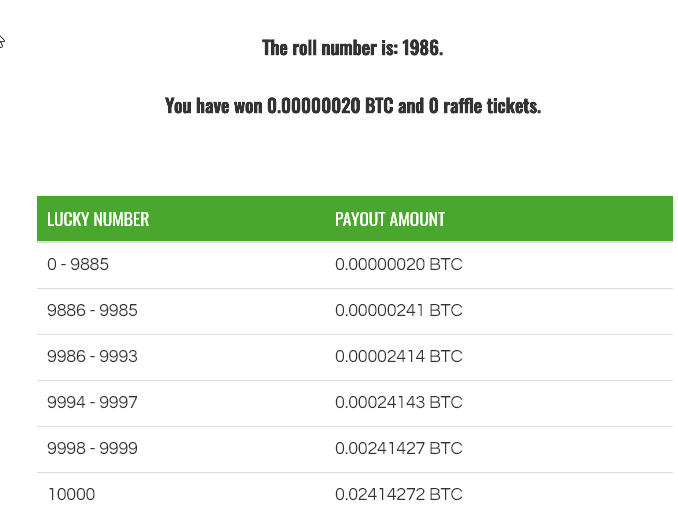Click the 0.00024143 BTC payout cell
This screenshot has height=532, width=678.
[x=399, y=403]
